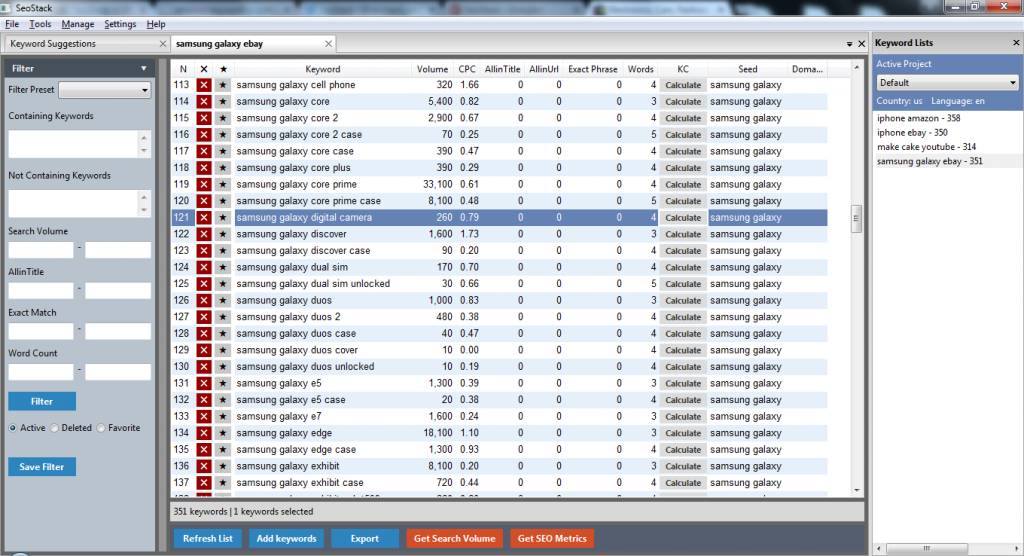
Task: Sort by the Volume column header
Action: [x=432, y=69]
